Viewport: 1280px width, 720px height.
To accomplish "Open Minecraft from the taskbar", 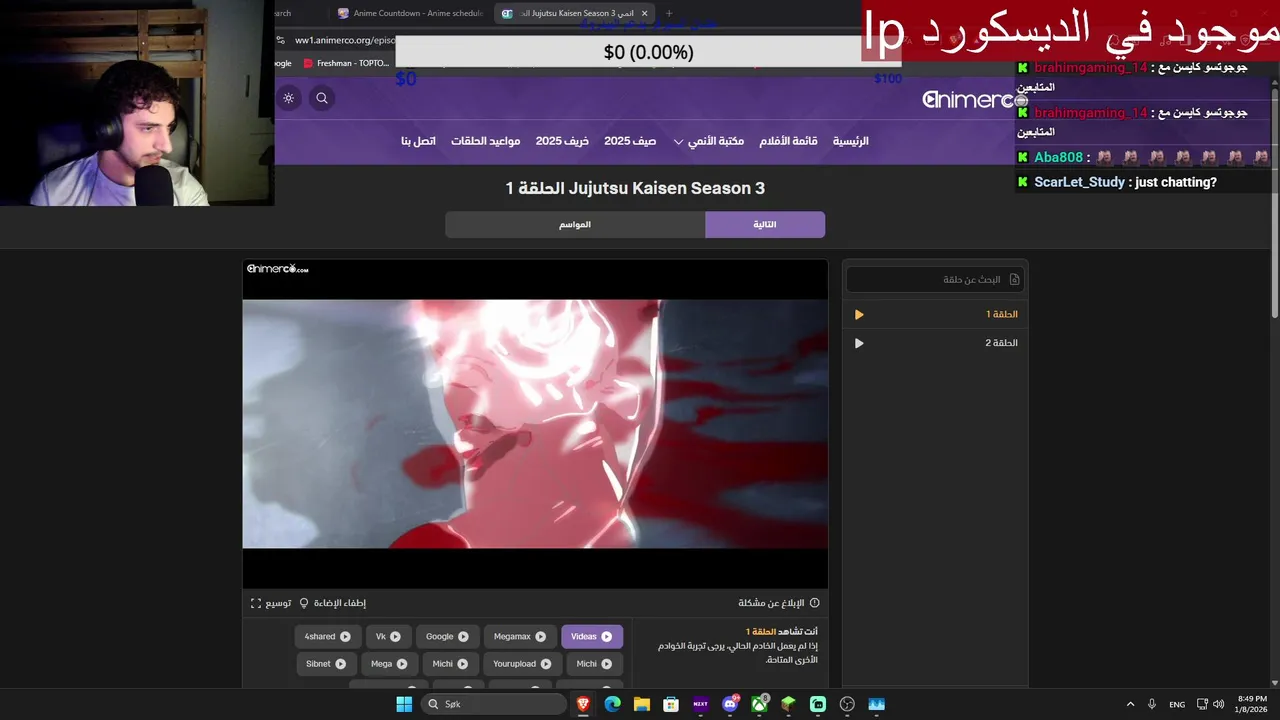I will click(788, 704).
